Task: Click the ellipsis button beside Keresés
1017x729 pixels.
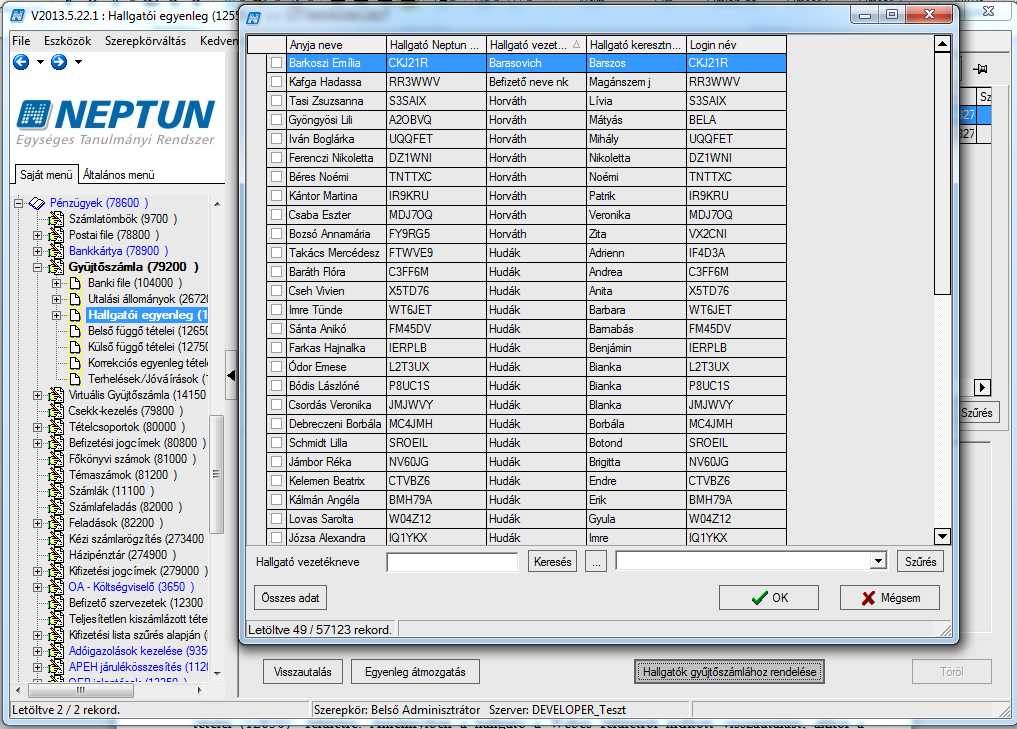Action: click(596, 562)
